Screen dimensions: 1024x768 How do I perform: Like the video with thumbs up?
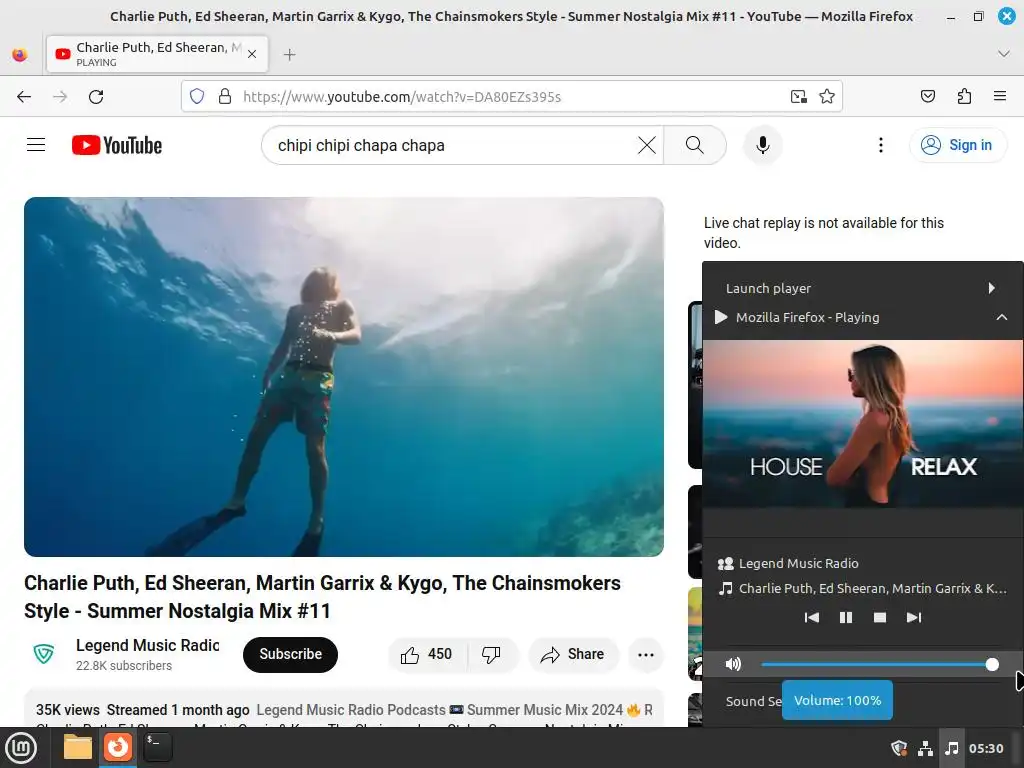point(427,654)
